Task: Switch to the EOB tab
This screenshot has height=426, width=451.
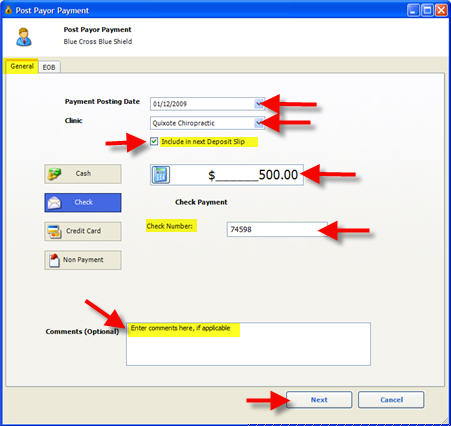Action: point(49,67)
